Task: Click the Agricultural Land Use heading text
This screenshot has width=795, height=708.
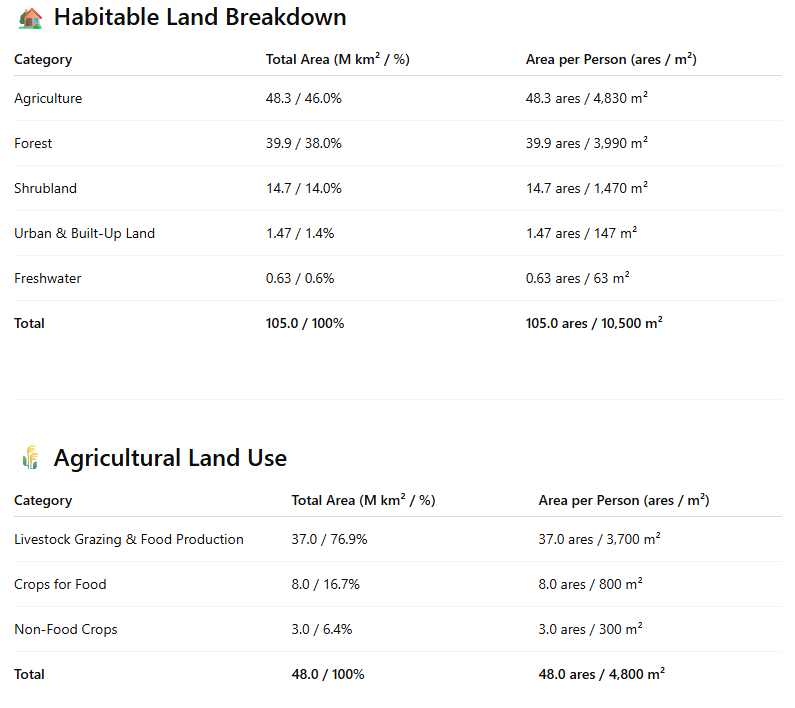Action: [170, 458]
